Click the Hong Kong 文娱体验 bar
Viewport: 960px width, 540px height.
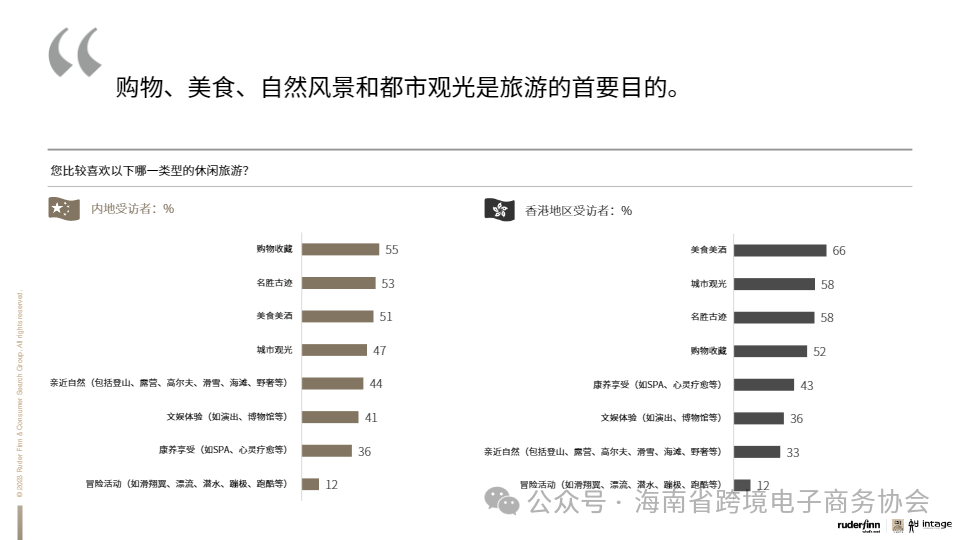759,418
